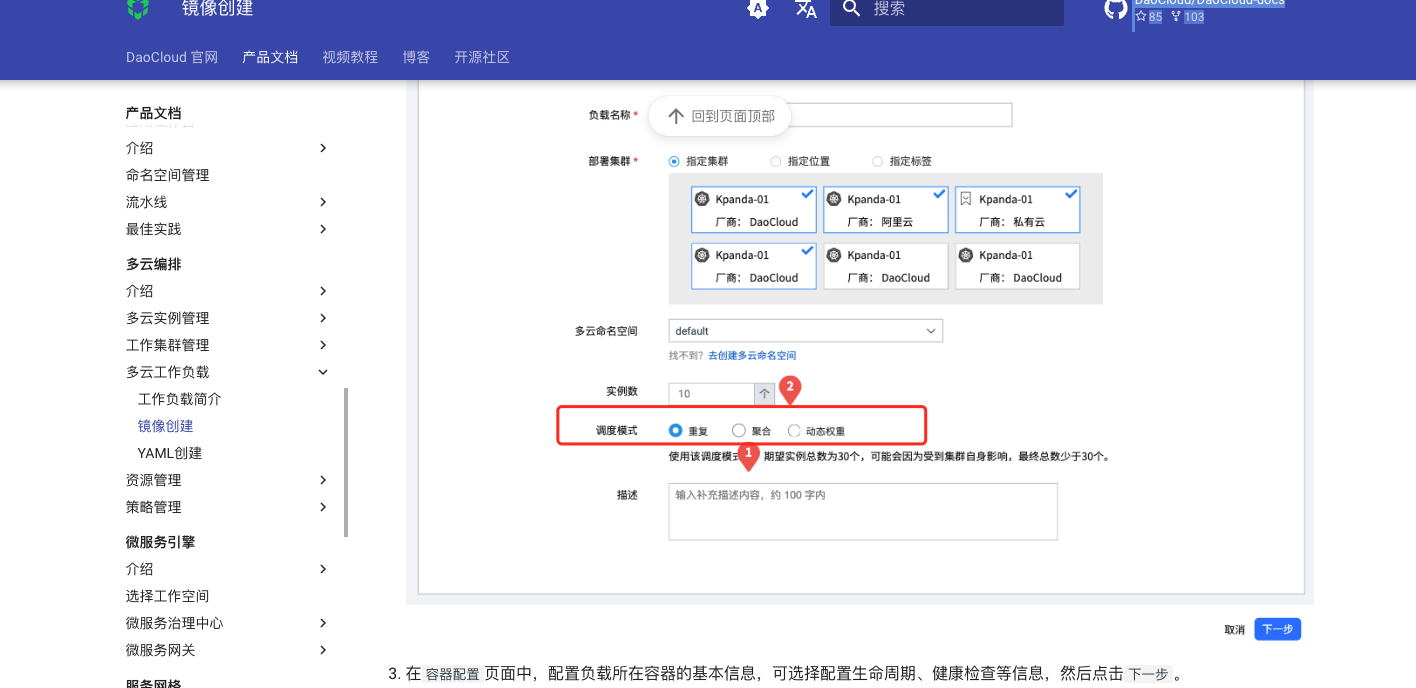1416x688 pixels.
Task: Select the 动态权重 scheduling mode radio
Action: 794,430
